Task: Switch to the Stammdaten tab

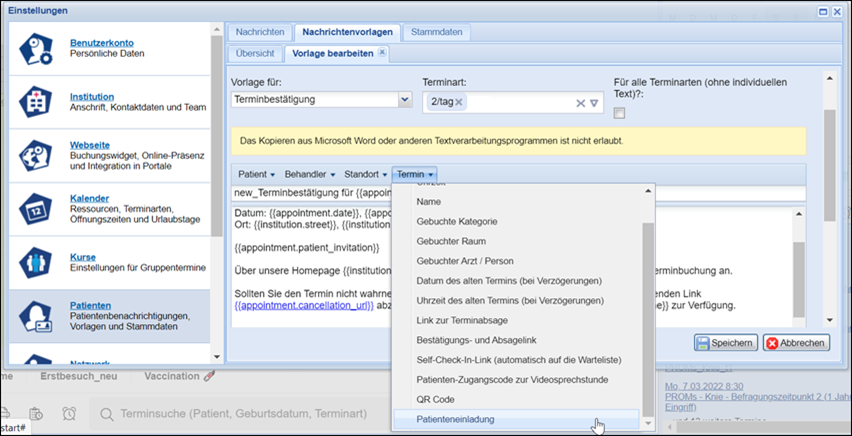Action: coord(436,32)
